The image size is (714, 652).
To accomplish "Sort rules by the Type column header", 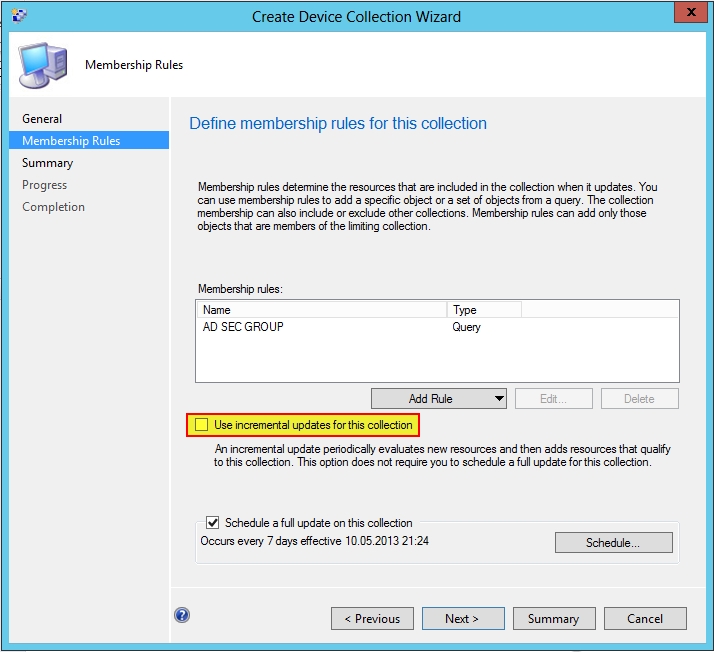I will (484, 310).
